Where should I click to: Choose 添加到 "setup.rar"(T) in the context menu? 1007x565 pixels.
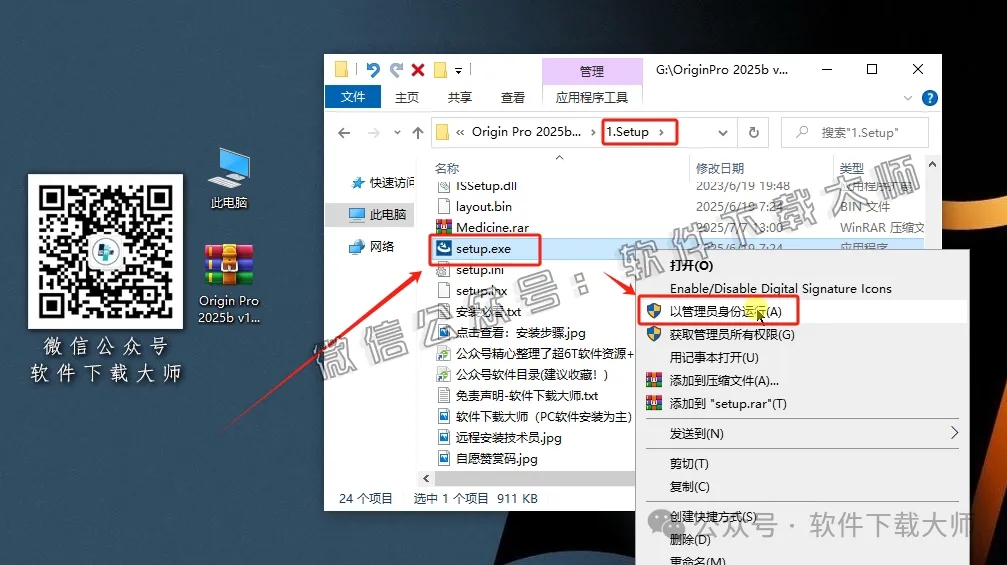coord(728,404)
